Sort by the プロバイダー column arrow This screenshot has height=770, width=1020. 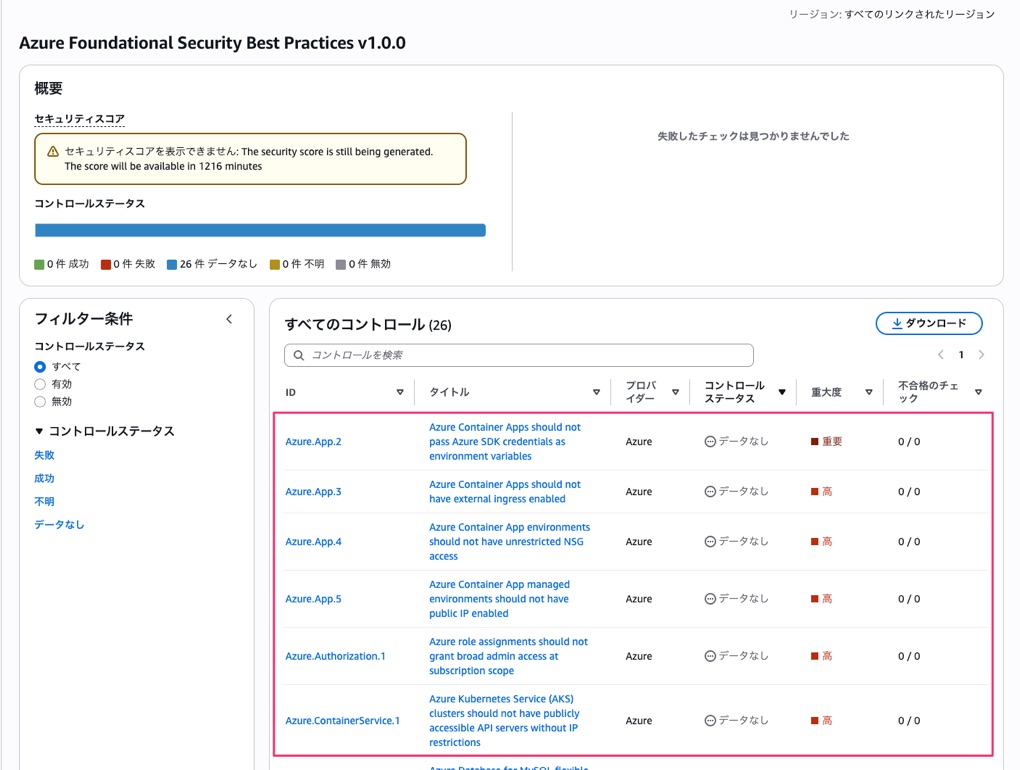pos(675,392)
